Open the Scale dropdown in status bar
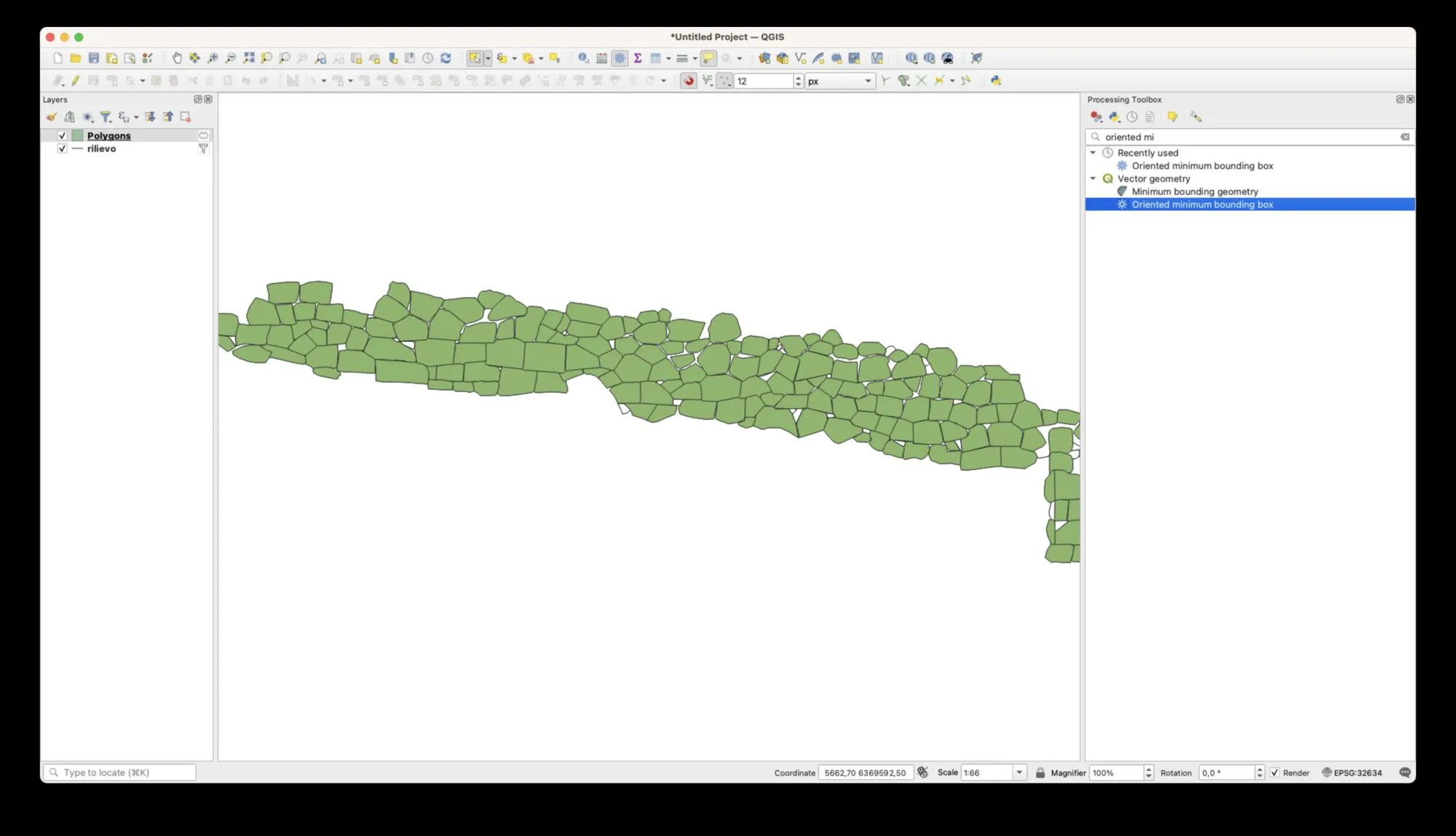This screenshot has height=836, width=1456. click(1019, 773)
